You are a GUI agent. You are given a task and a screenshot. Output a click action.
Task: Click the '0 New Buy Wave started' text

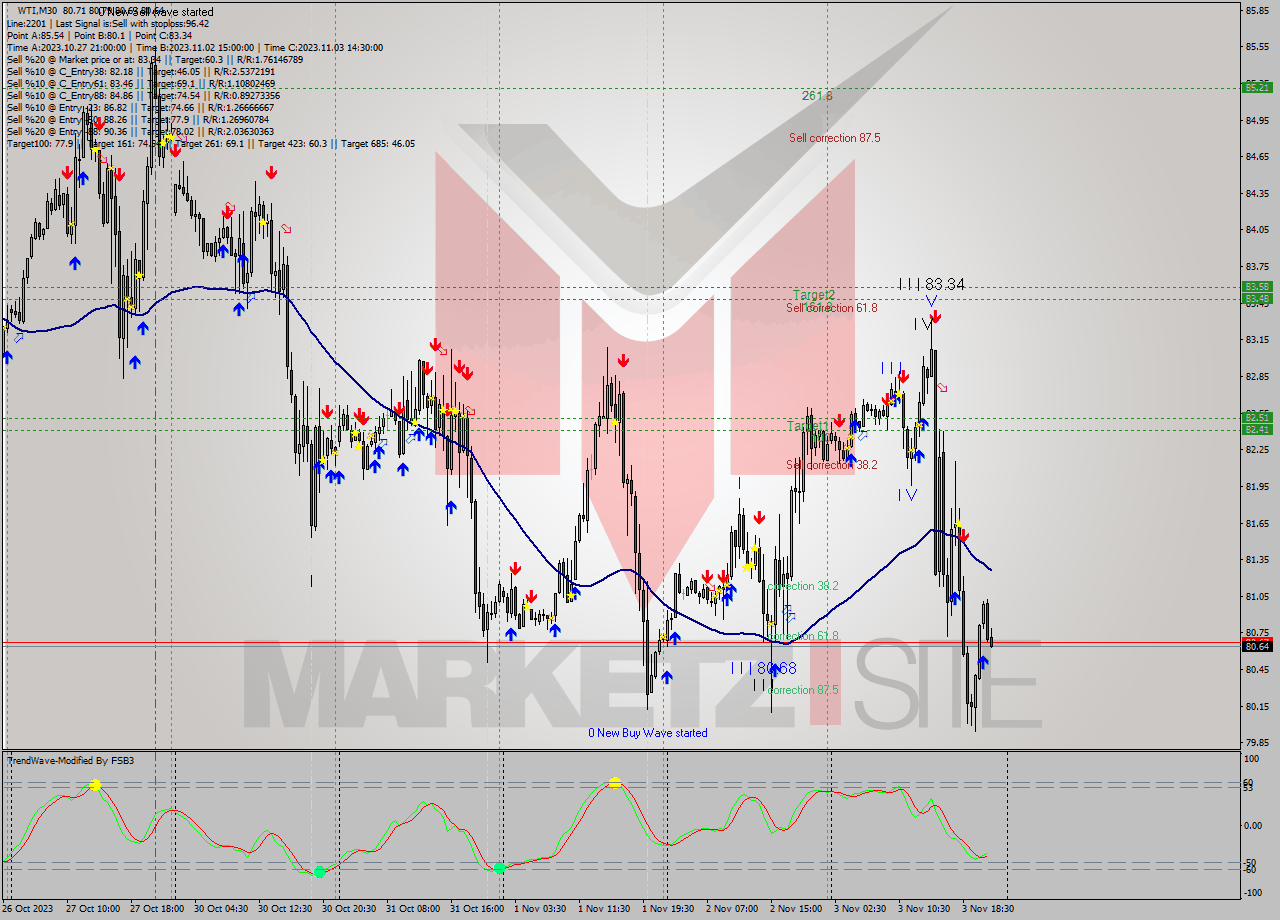point(648,733)
